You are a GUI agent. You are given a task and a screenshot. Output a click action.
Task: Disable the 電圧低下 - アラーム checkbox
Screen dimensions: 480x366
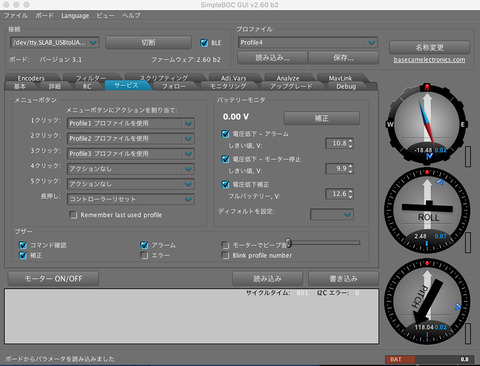pyautogui.click(x=226, y=134)
